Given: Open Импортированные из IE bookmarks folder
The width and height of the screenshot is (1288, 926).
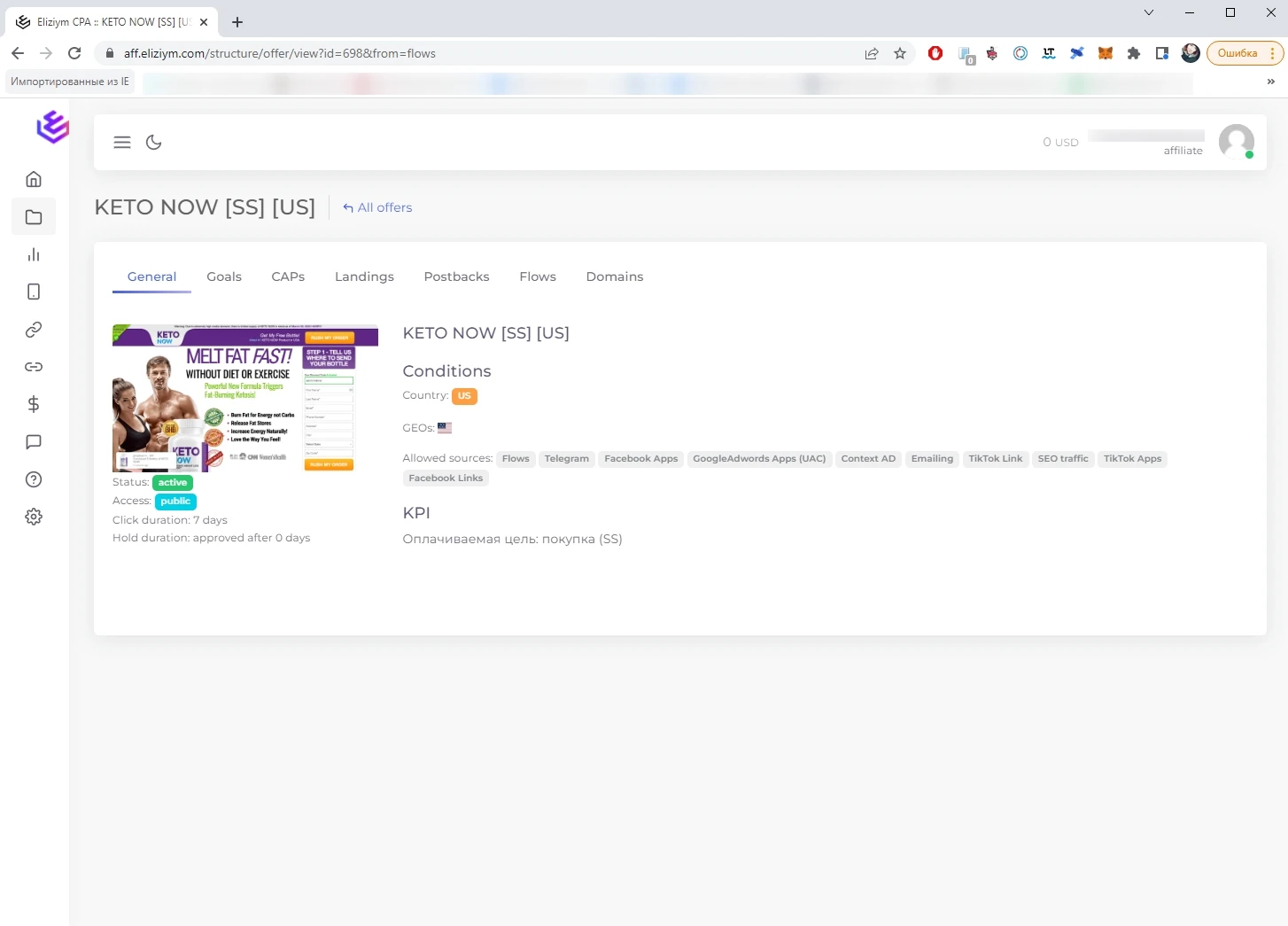Looking at the screenshot, I should (x=70, y=82).
